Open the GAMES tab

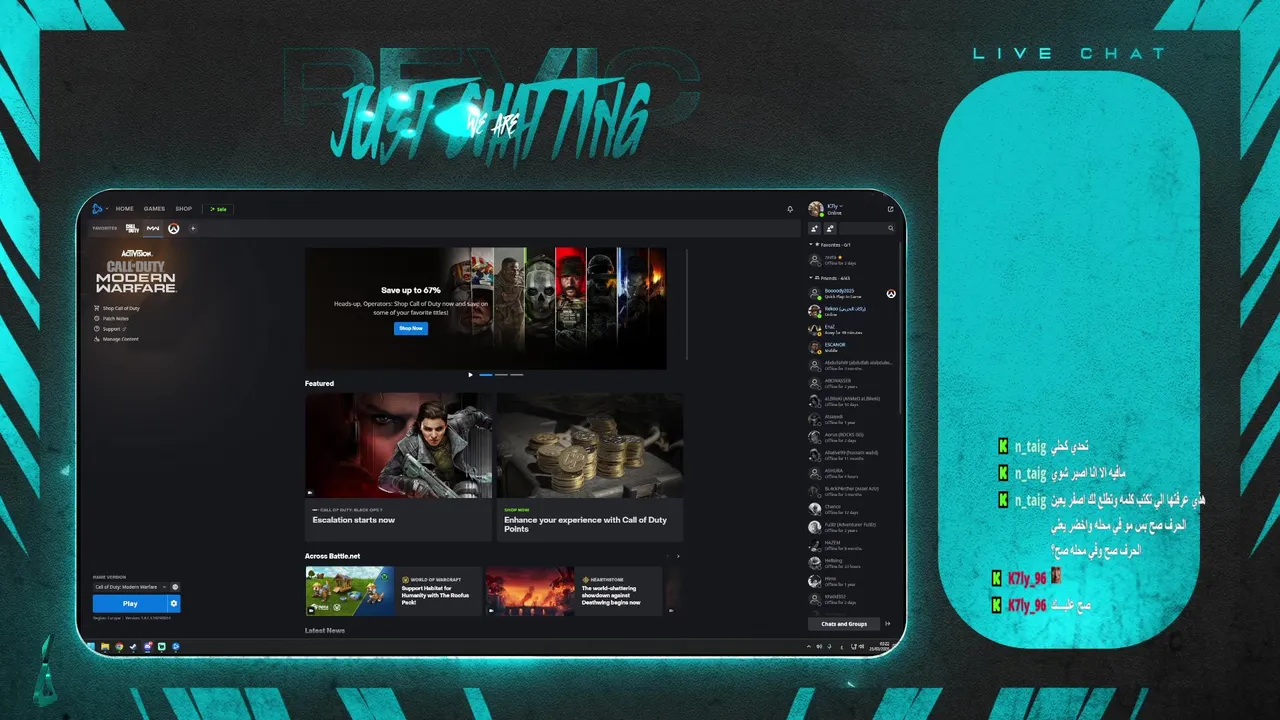154,209
